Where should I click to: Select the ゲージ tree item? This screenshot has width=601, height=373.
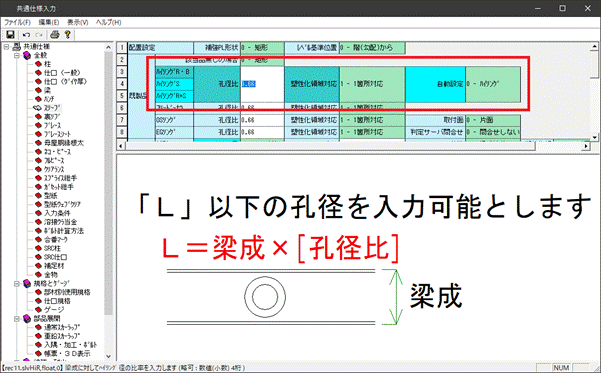click(x=54, y=310)
